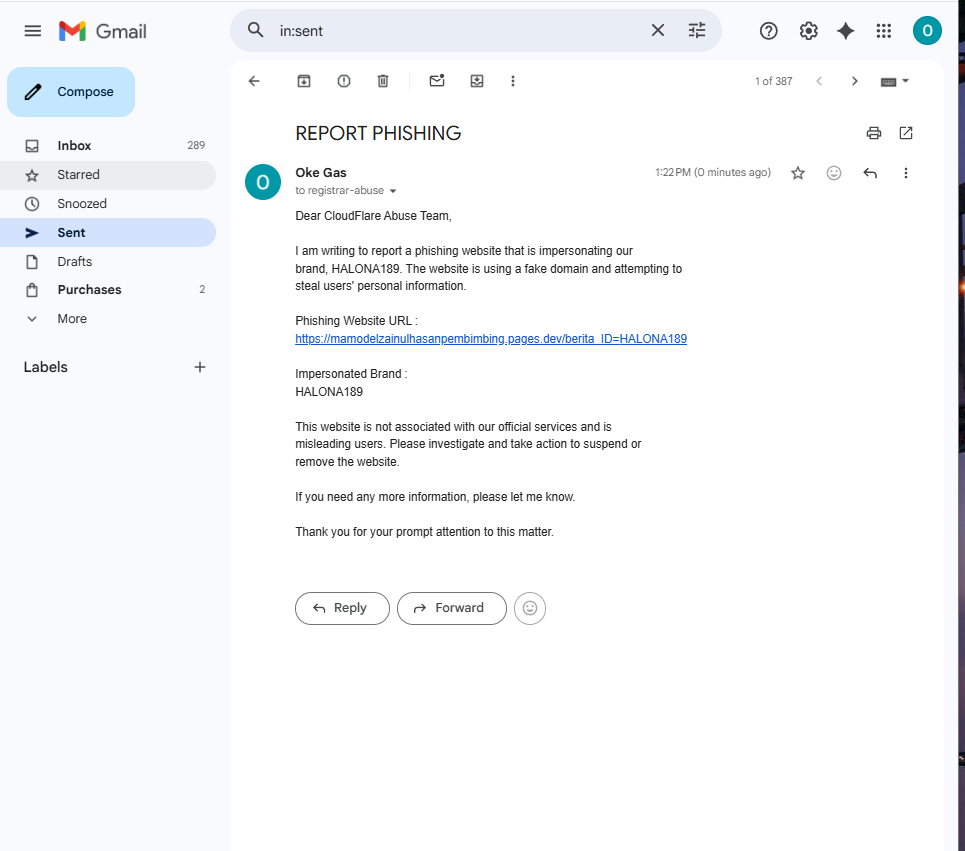This screenshot has width=965, height=851.
Task: Open the phishing website URL link
Action: click(x=491, y=338)
